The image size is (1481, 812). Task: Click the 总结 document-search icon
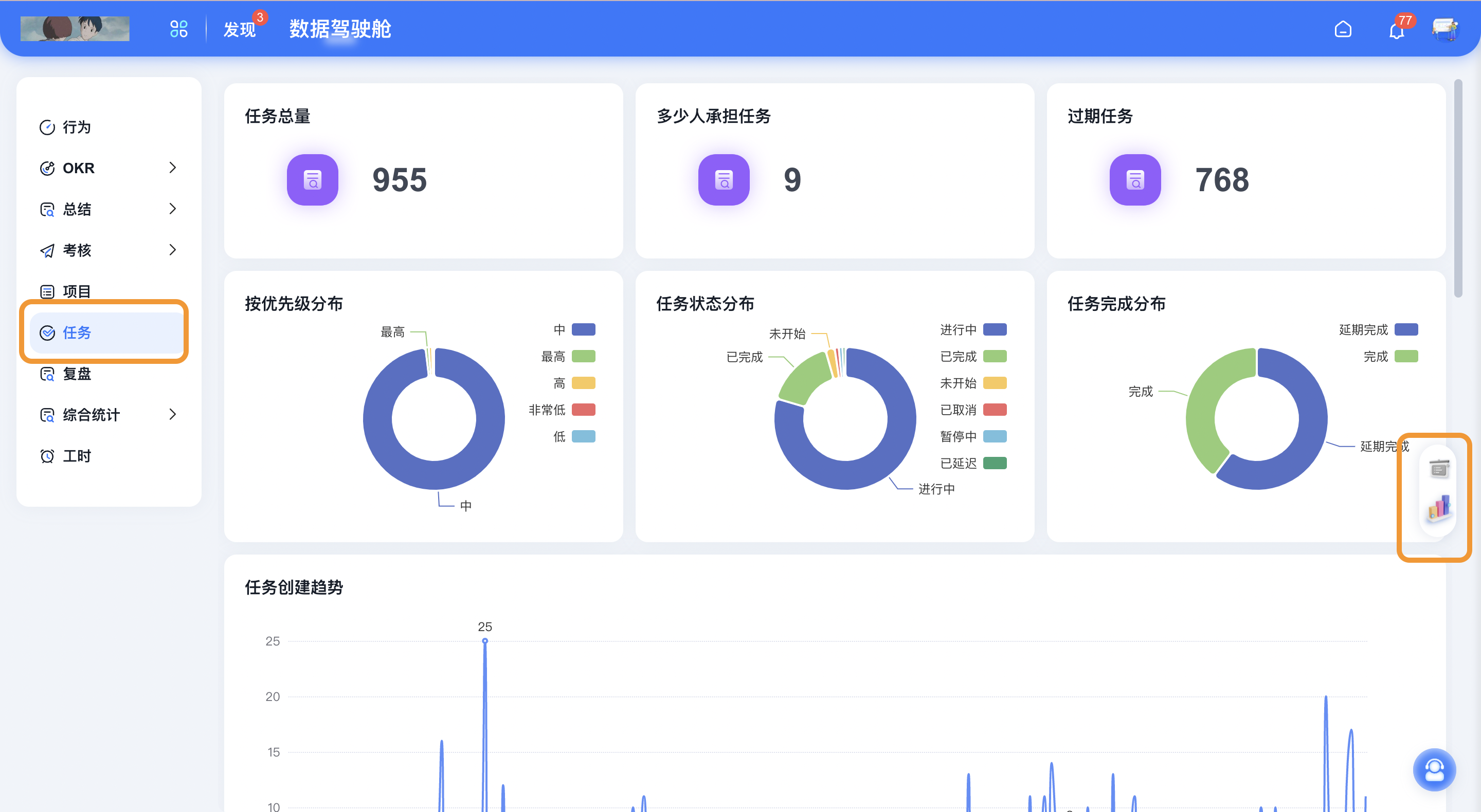click(47, 209)
